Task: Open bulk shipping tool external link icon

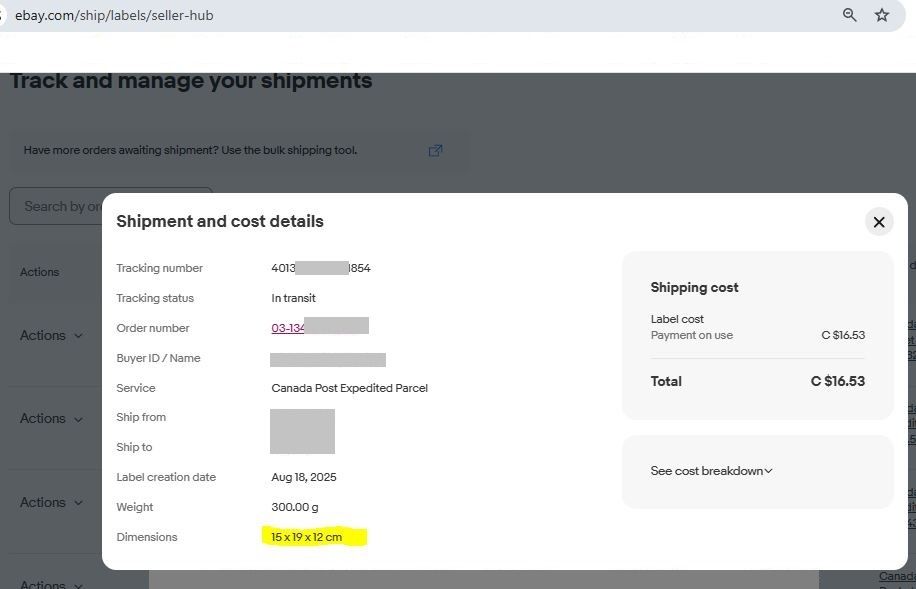Action: pyautogui.click(x=435, y=151)
